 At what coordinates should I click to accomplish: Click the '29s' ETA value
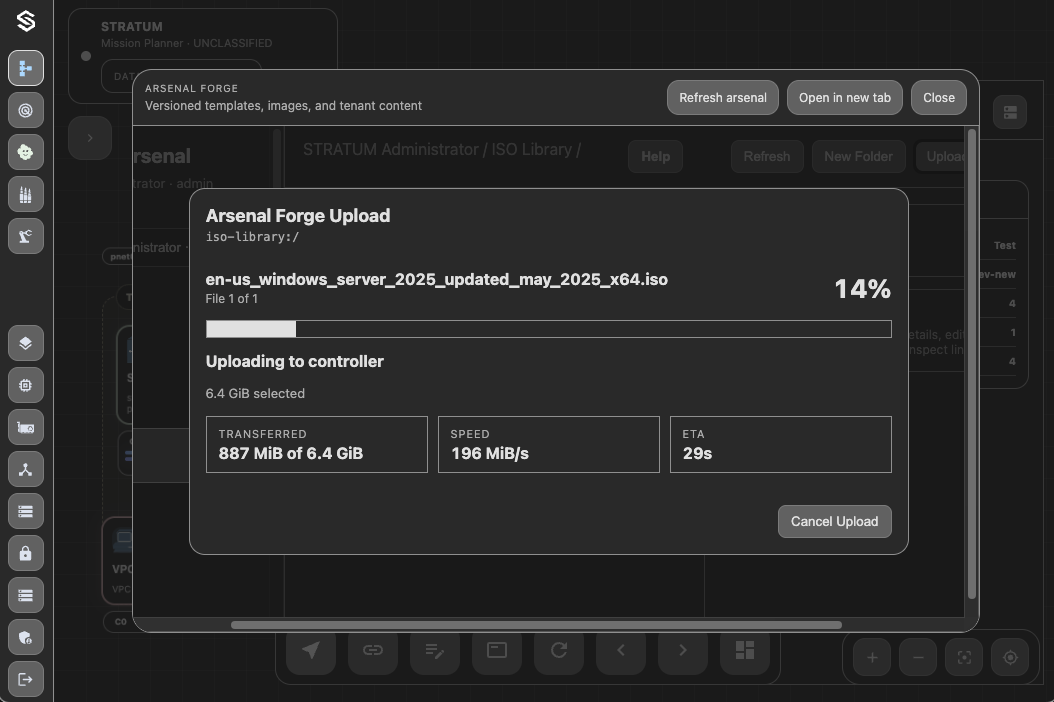697,453
